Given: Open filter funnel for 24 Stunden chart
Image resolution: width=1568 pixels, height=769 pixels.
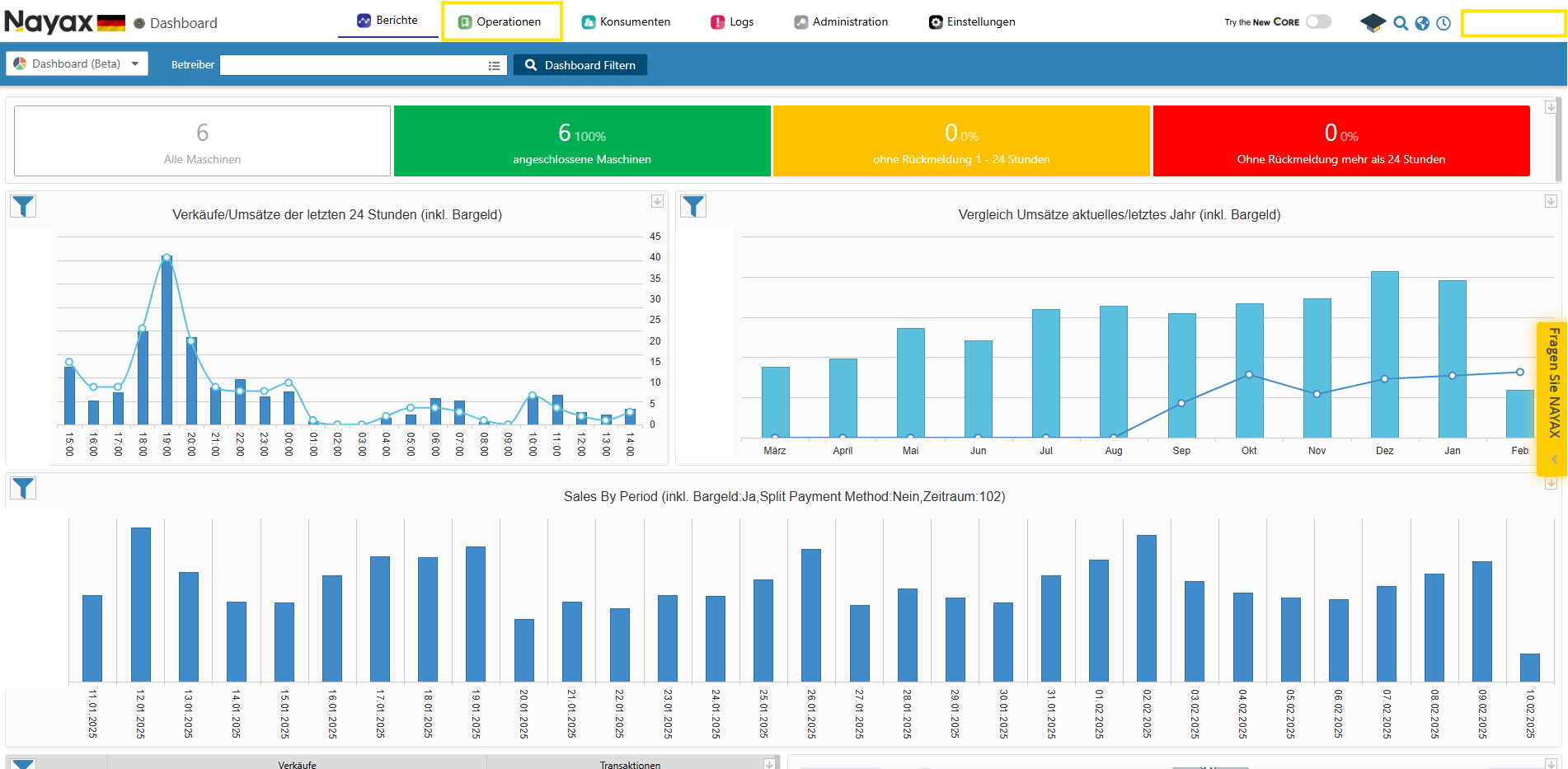Looking at the screenshot, I should (24, 206).
